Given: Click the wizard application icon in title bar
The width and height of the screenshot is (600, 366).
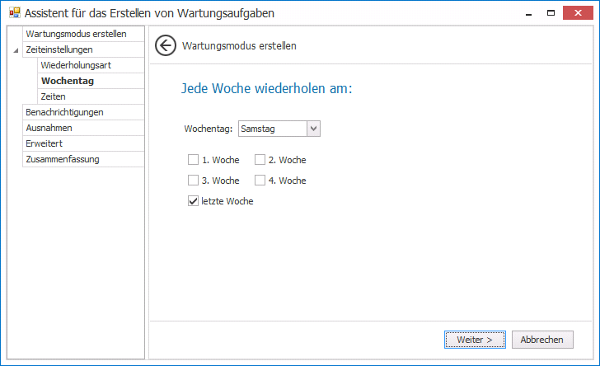Looking at the screenshot, I should (x=15, y=13).
